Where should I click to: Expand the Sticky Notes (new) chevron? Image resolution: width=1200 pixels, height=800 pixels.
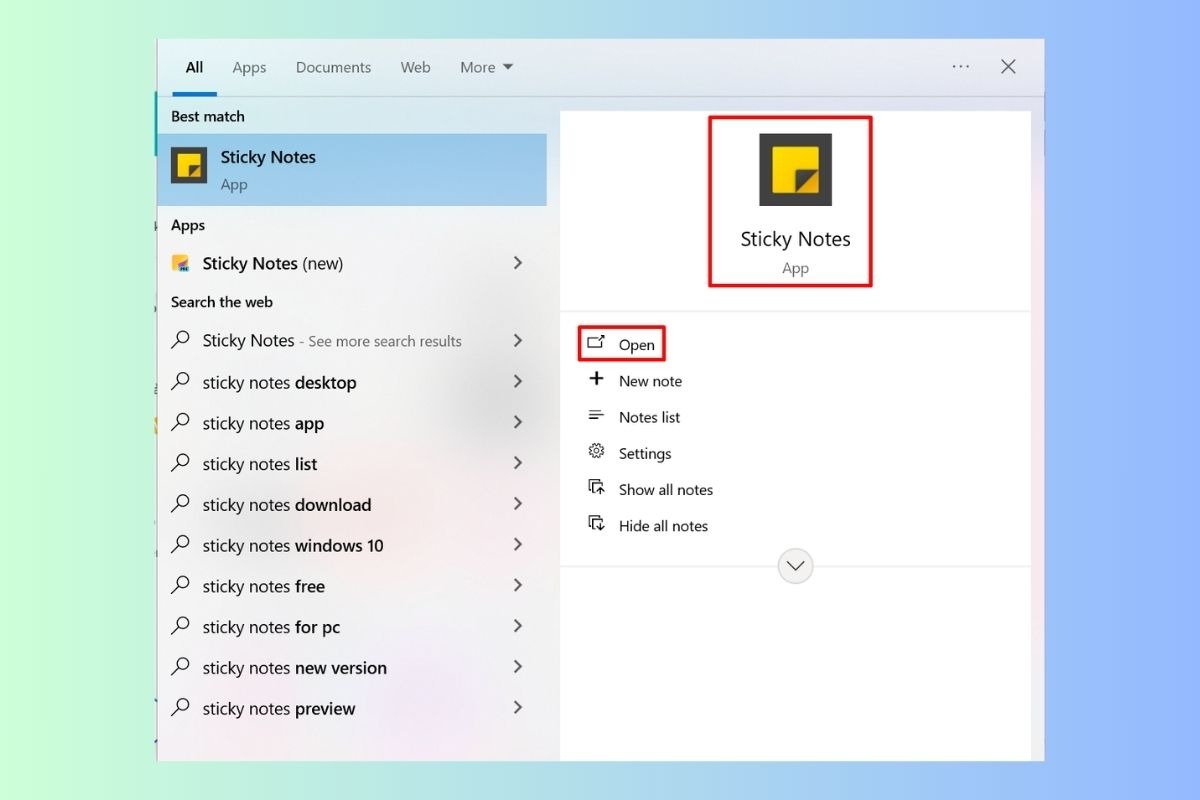(x=518, y=263)
